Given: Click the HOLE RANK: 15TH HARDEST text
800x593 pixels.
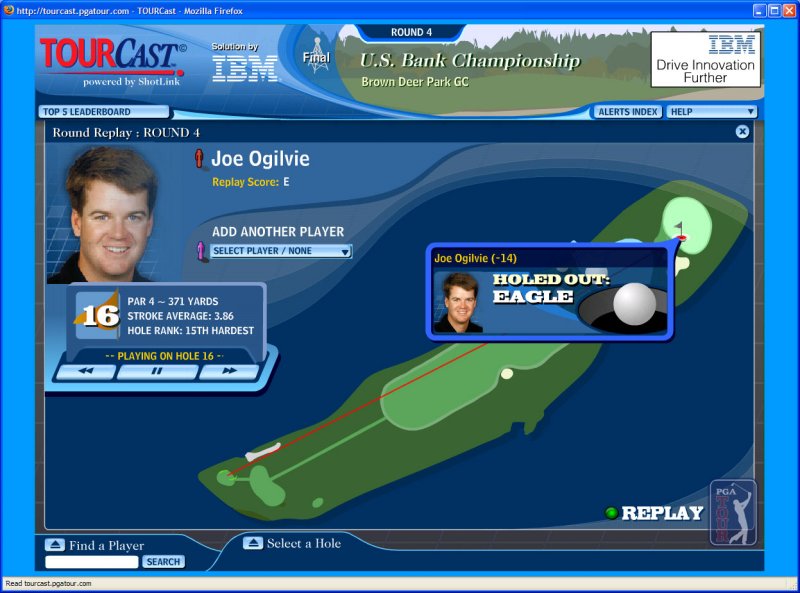Looking at the screenshot, I should tap(190, 331).
